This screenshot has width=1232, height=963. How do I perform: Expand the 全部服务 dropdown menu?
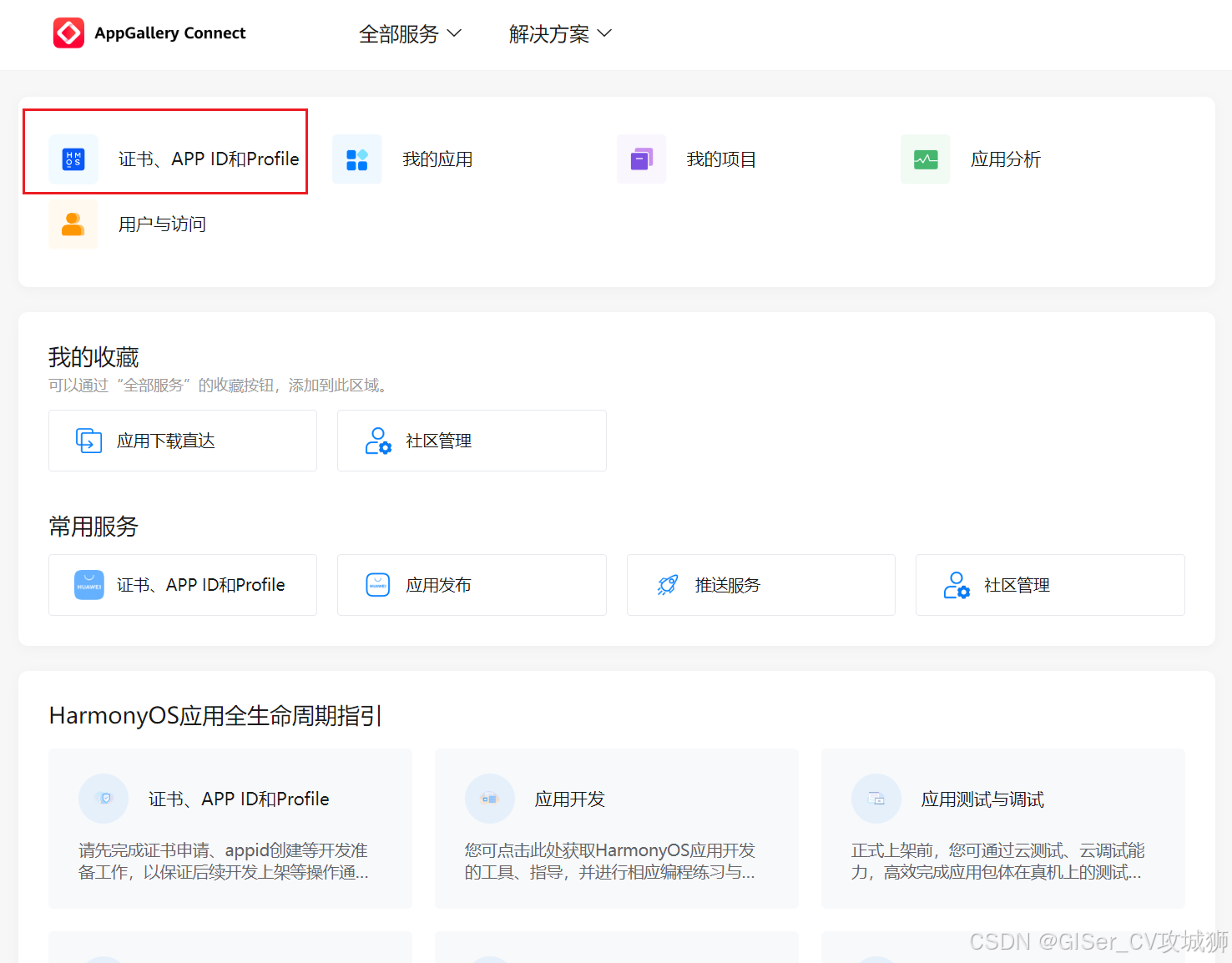click(410, 34)
